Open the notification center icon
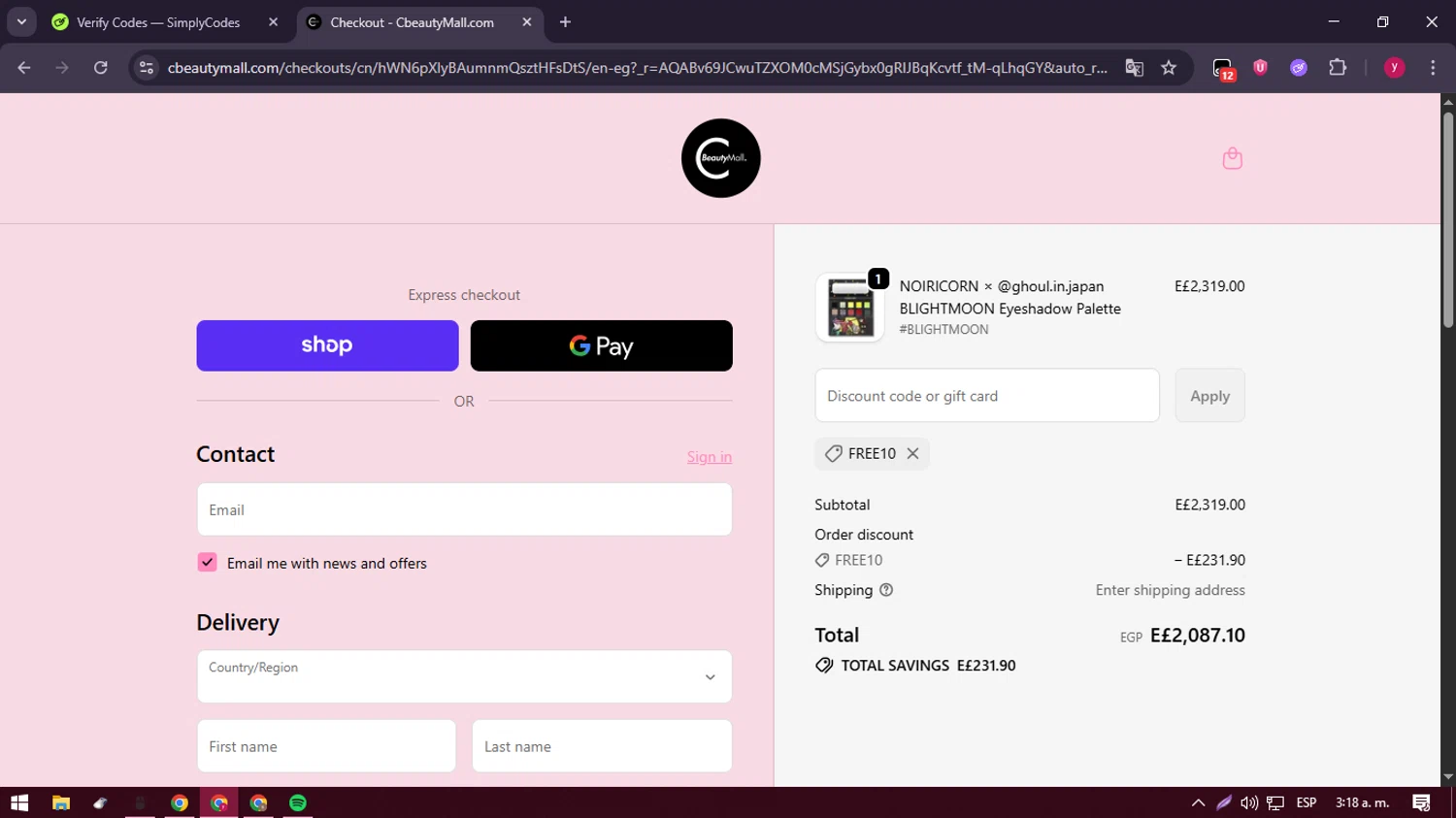Viewport: 1456px width, 818px height. (x=1421, y=802)
